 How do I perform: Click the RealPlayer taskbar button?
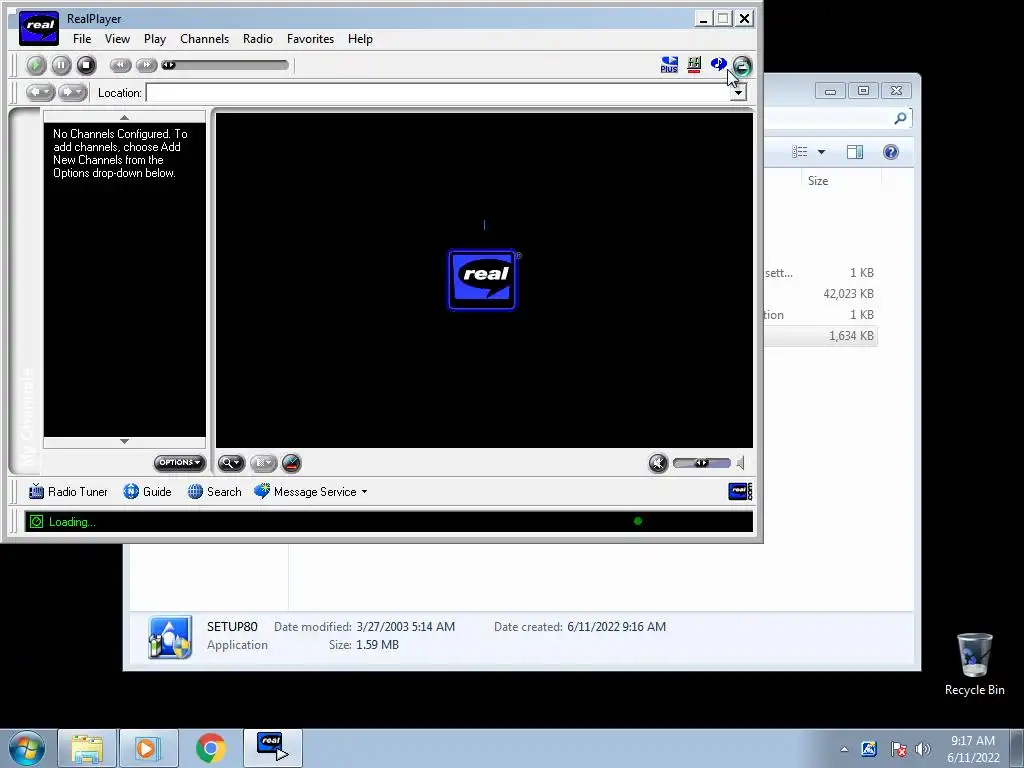273,748
